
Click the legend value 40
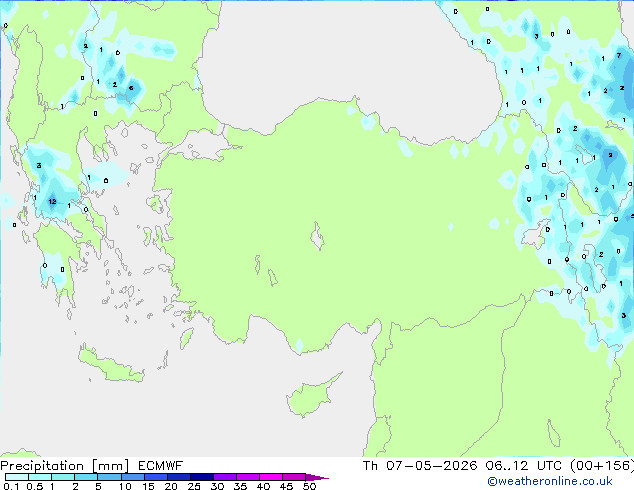264,486
